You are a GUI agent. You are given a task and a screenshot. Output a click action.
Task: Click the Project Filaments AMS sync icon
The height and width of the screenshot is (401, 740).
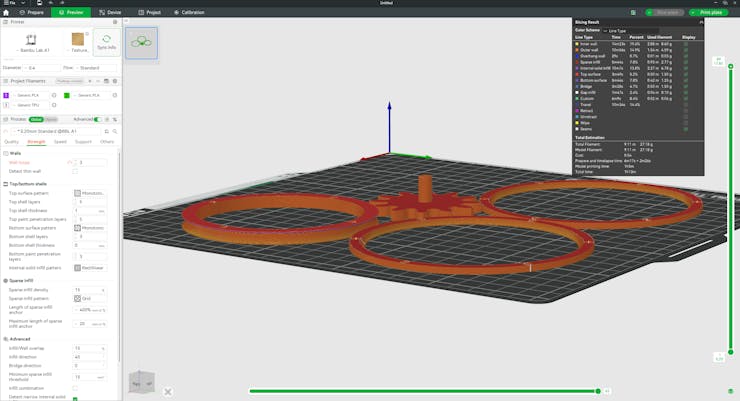pyautogui.click(x=106, y=81)
